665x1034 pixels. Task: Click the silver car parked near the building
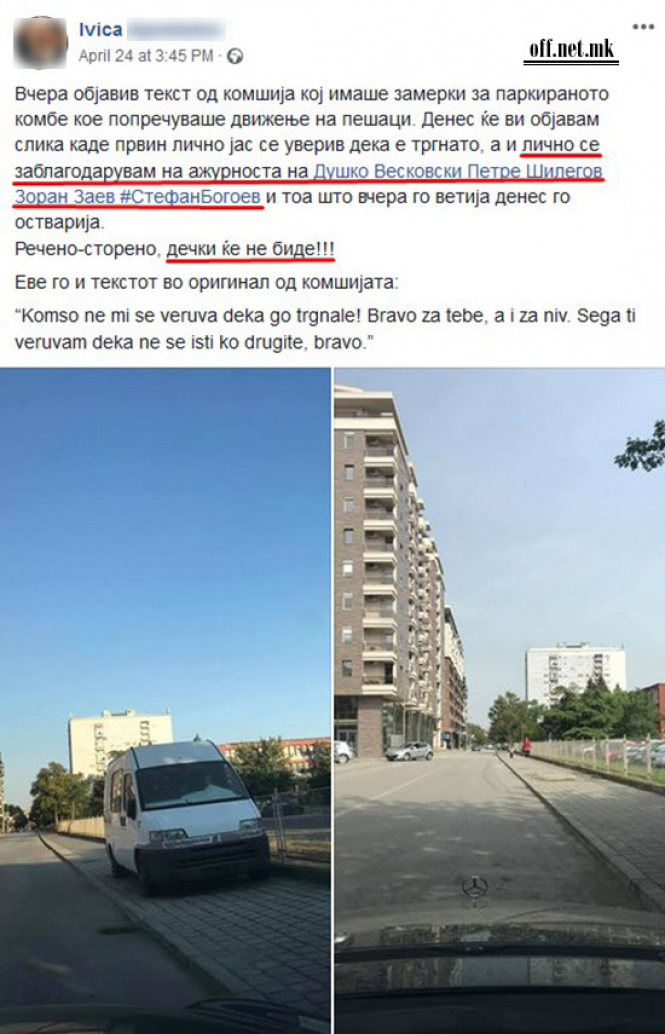(409, 750)
